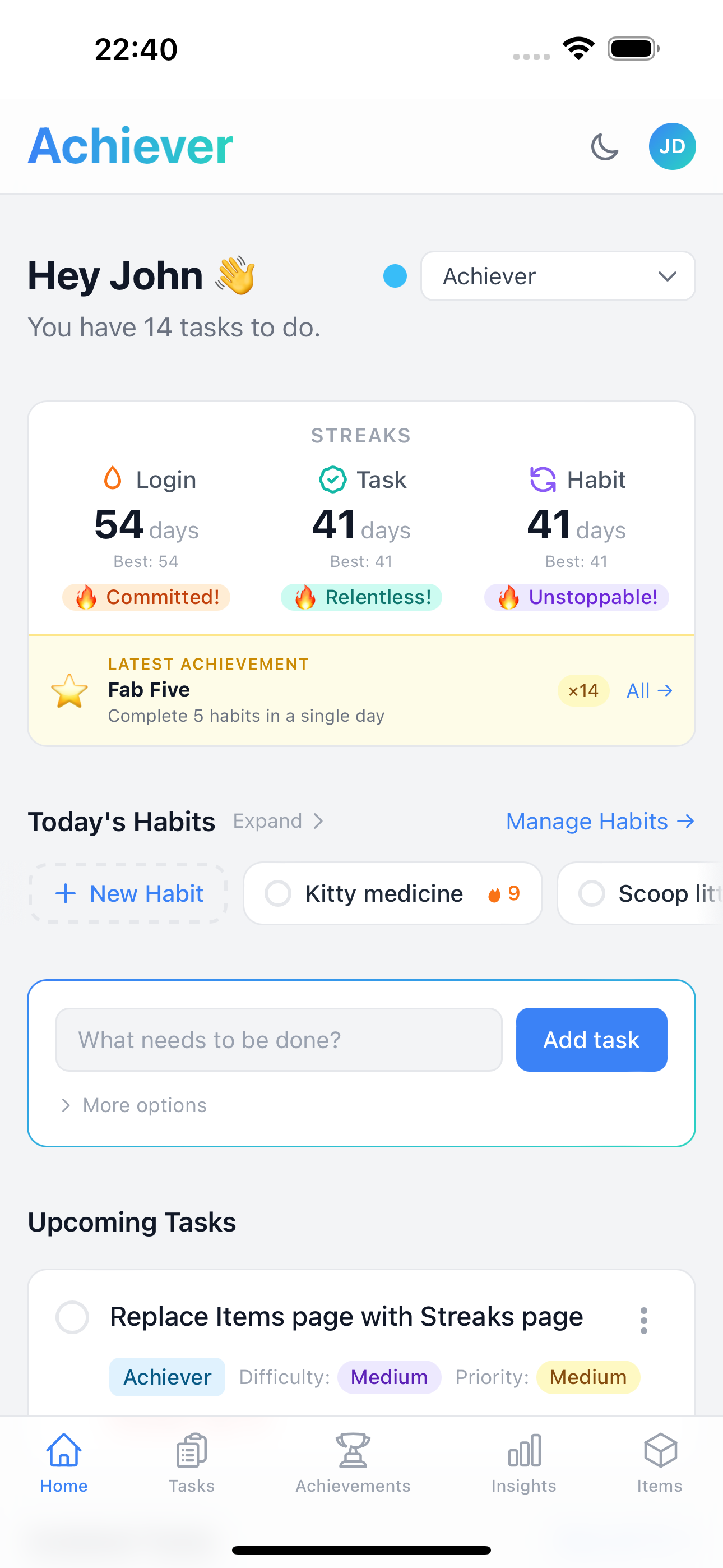Select the Habit streak refresh icon
The height and width of the screenshot is (1568, 723).
pyautogui.click(x=544, y=479)
